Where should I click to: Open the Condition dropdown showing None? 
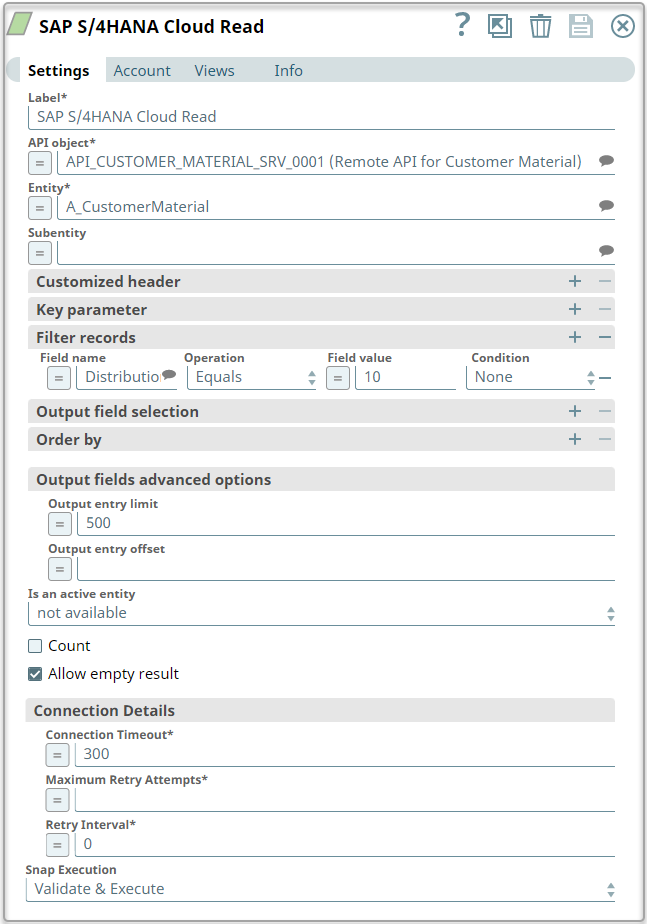pos(531,378)
